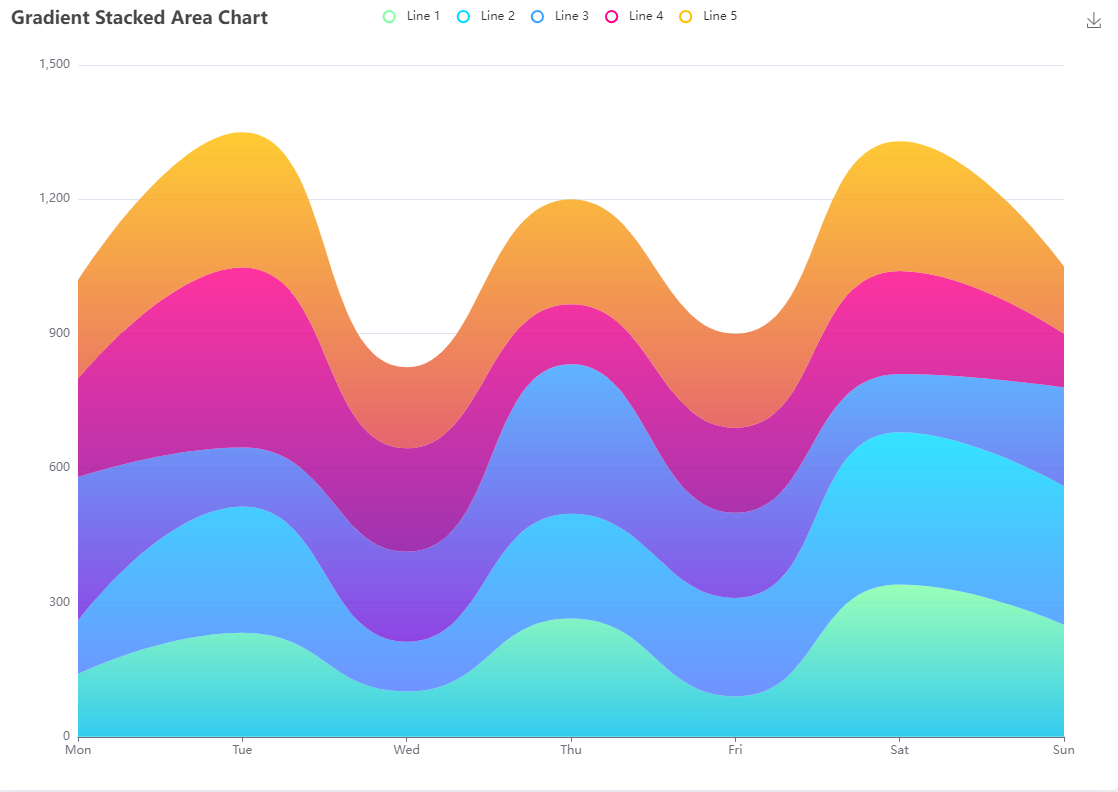This screenshot has height=792, width=1118.
Task: Toggle Line 5 legend circle marker
Action: coord(686,16)
